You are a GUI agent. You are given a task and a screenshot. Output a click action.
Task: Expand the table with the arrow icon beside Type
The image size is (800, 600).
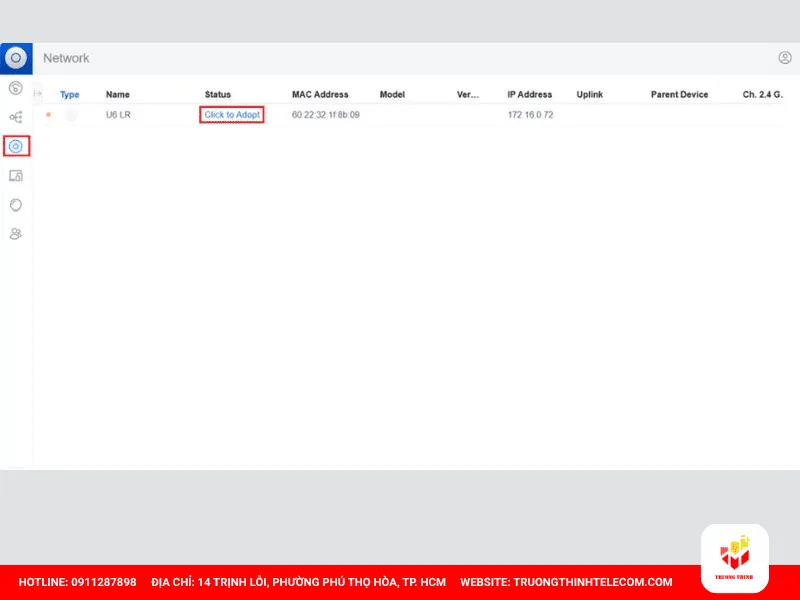click(x=38, y=93)
